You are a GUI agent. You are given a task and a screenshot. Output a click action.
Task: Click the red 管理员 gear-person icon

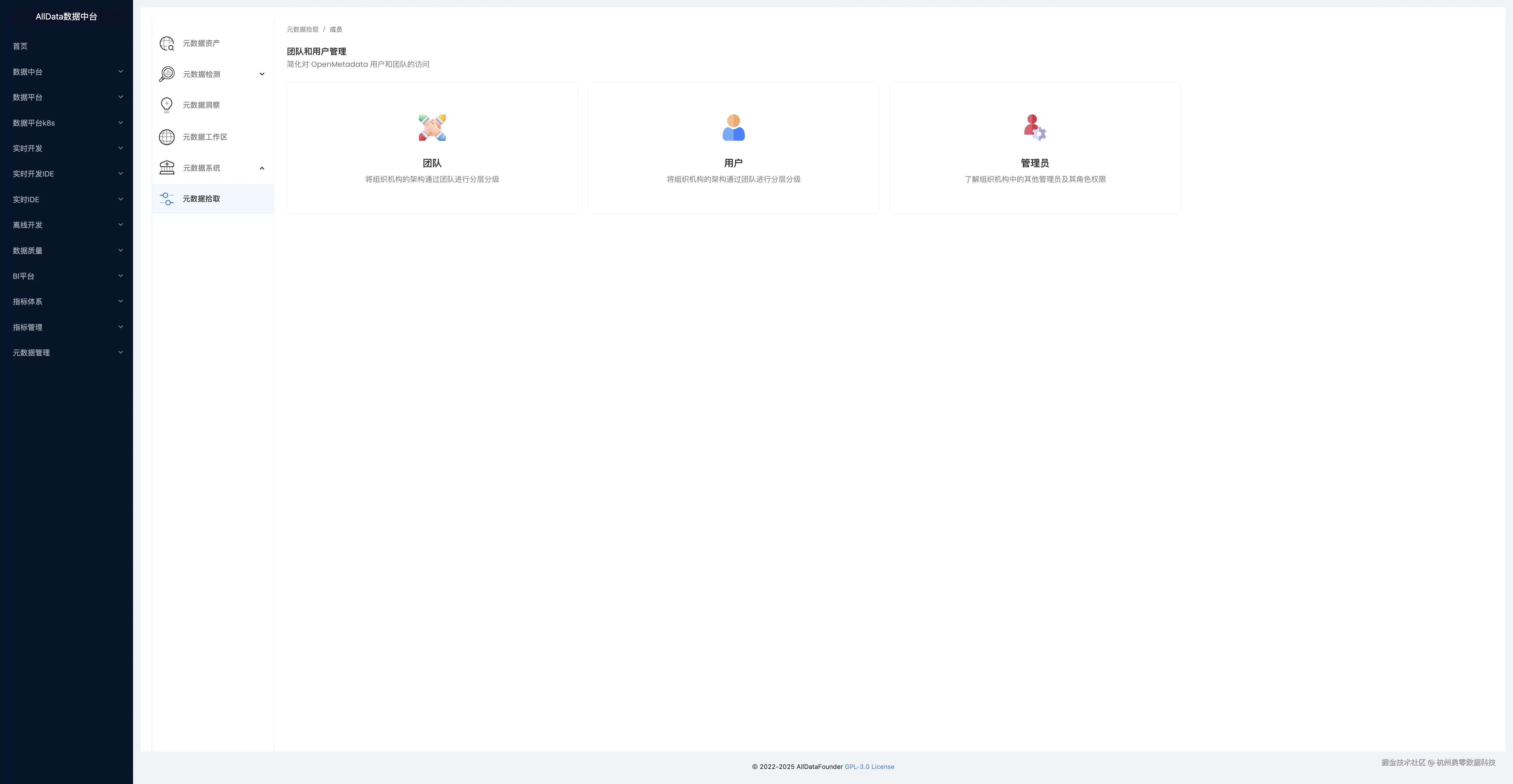1034,127
